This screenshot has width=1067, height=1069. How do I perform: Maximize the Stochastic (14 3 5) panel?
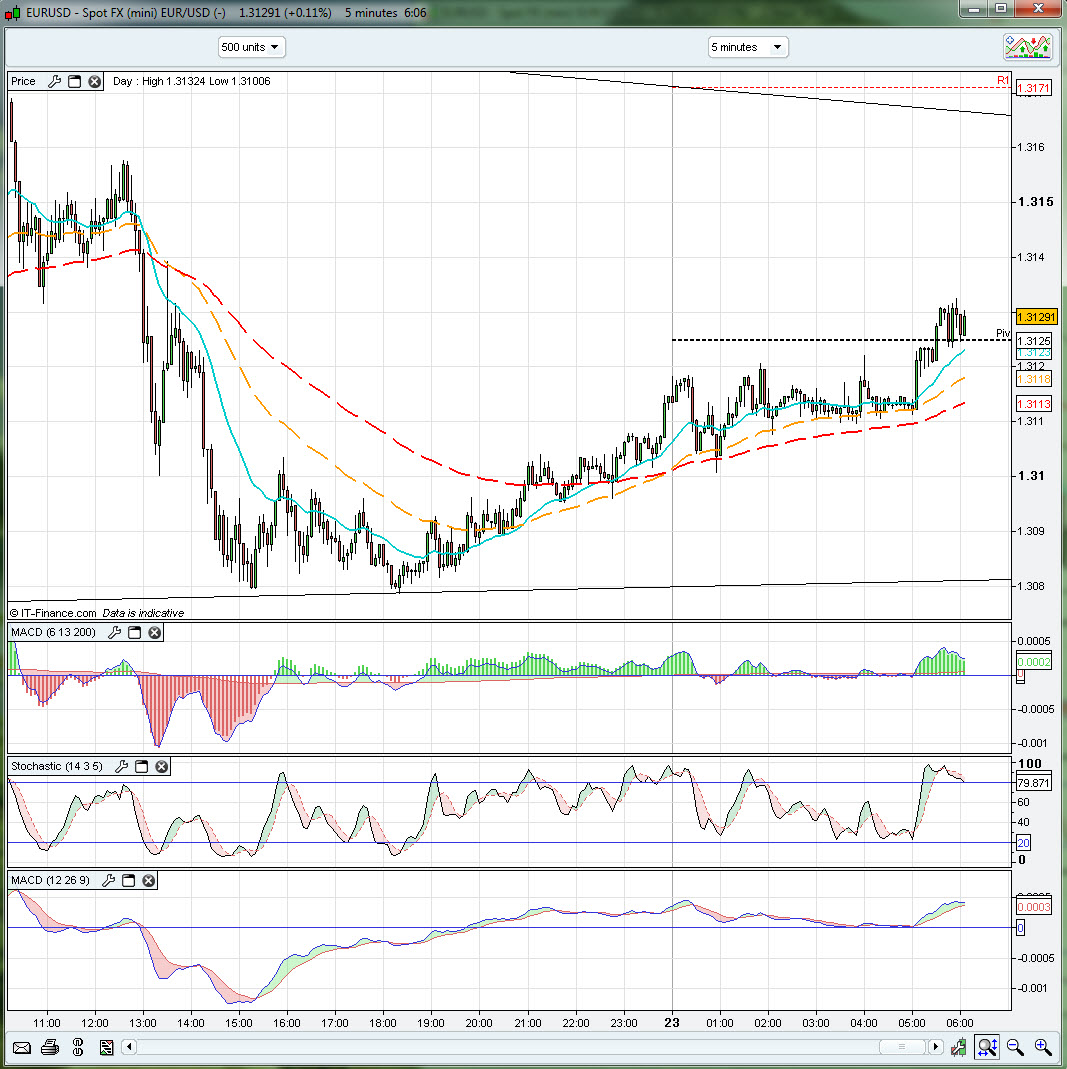click(141, 767)
